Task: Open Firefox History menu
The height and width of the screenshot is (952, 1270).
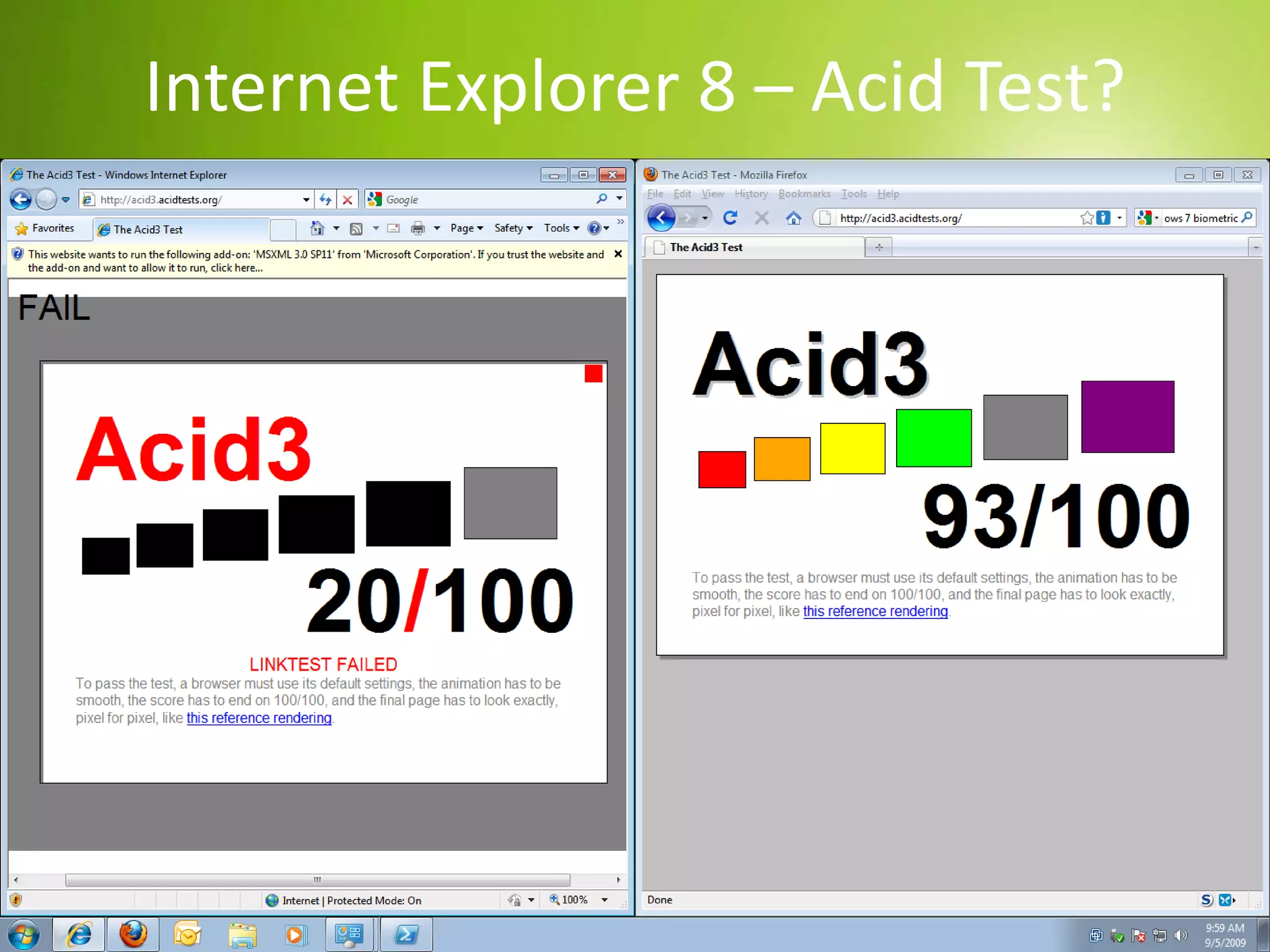Action: (x=751, y=194)
